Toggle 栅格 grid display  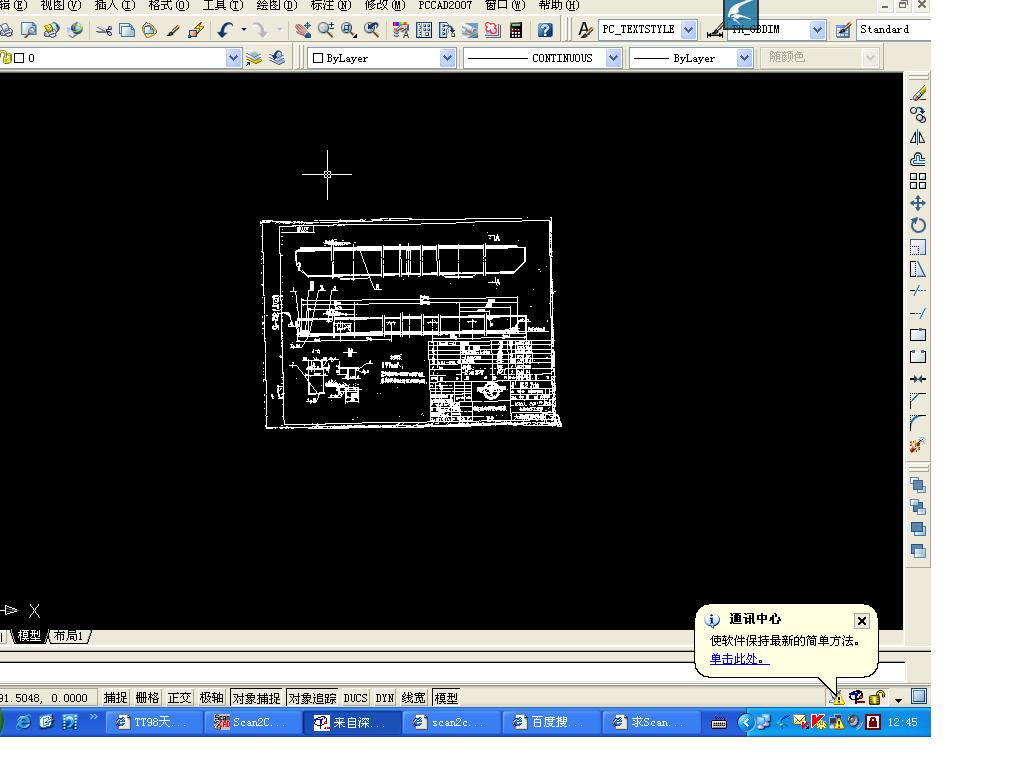[148, 698]
